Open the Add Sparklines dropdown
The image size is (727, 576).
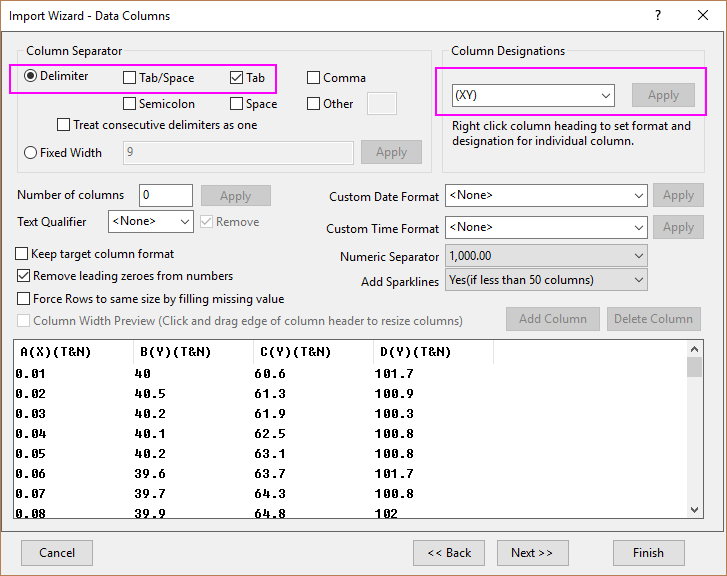click(546, 280)
